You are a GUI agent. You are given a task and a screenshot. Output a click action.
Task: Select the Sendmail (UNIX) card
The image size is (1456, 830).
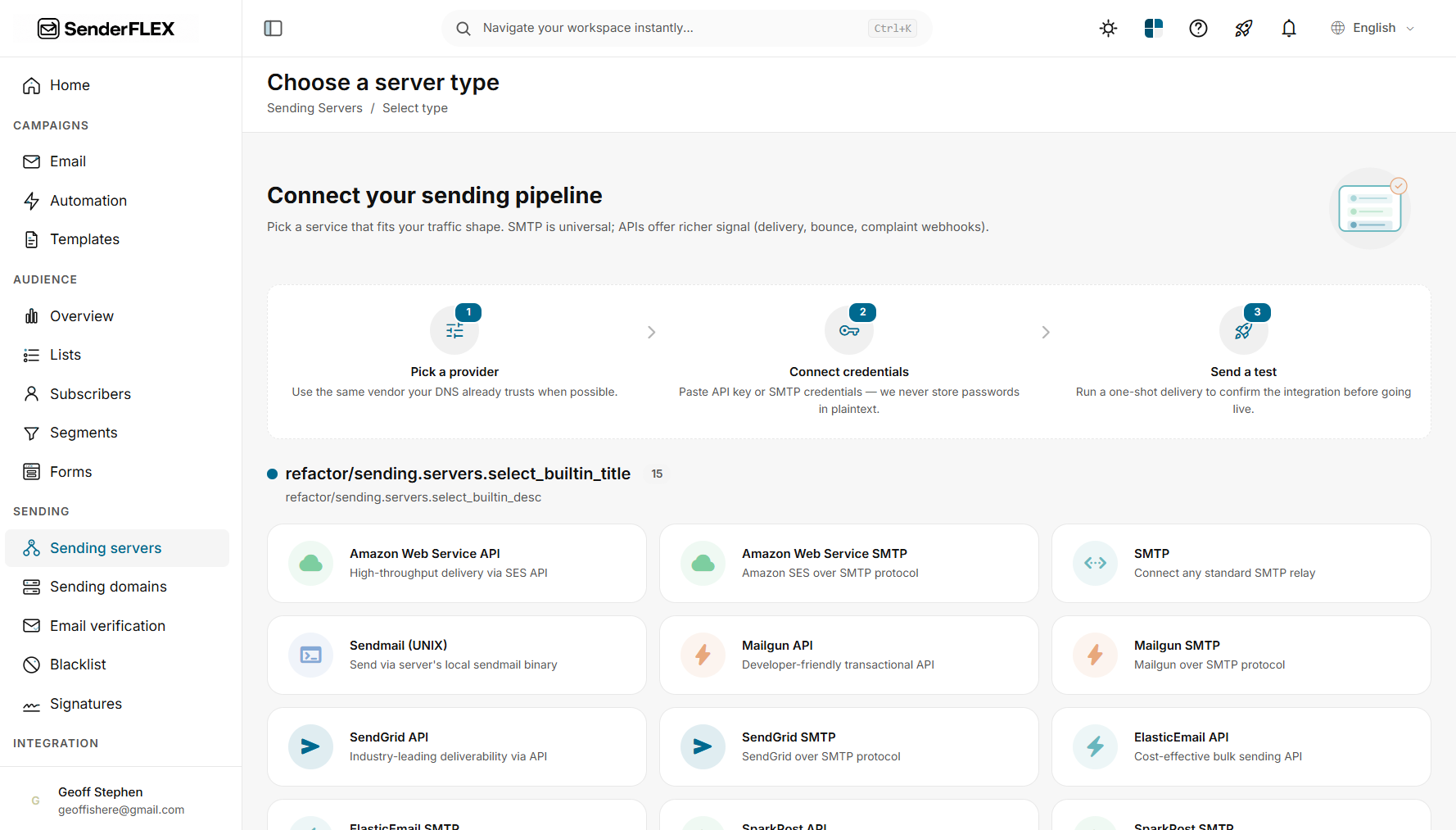(457, 655)
